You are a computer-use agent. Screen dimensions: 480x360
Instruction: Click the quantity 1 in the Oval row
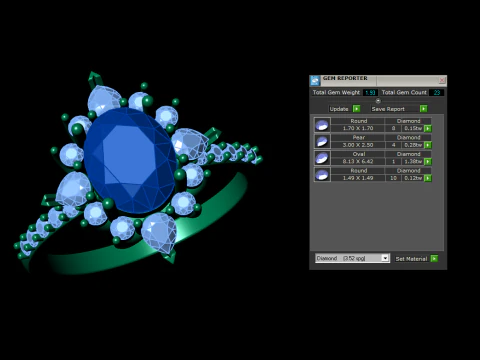394,161
